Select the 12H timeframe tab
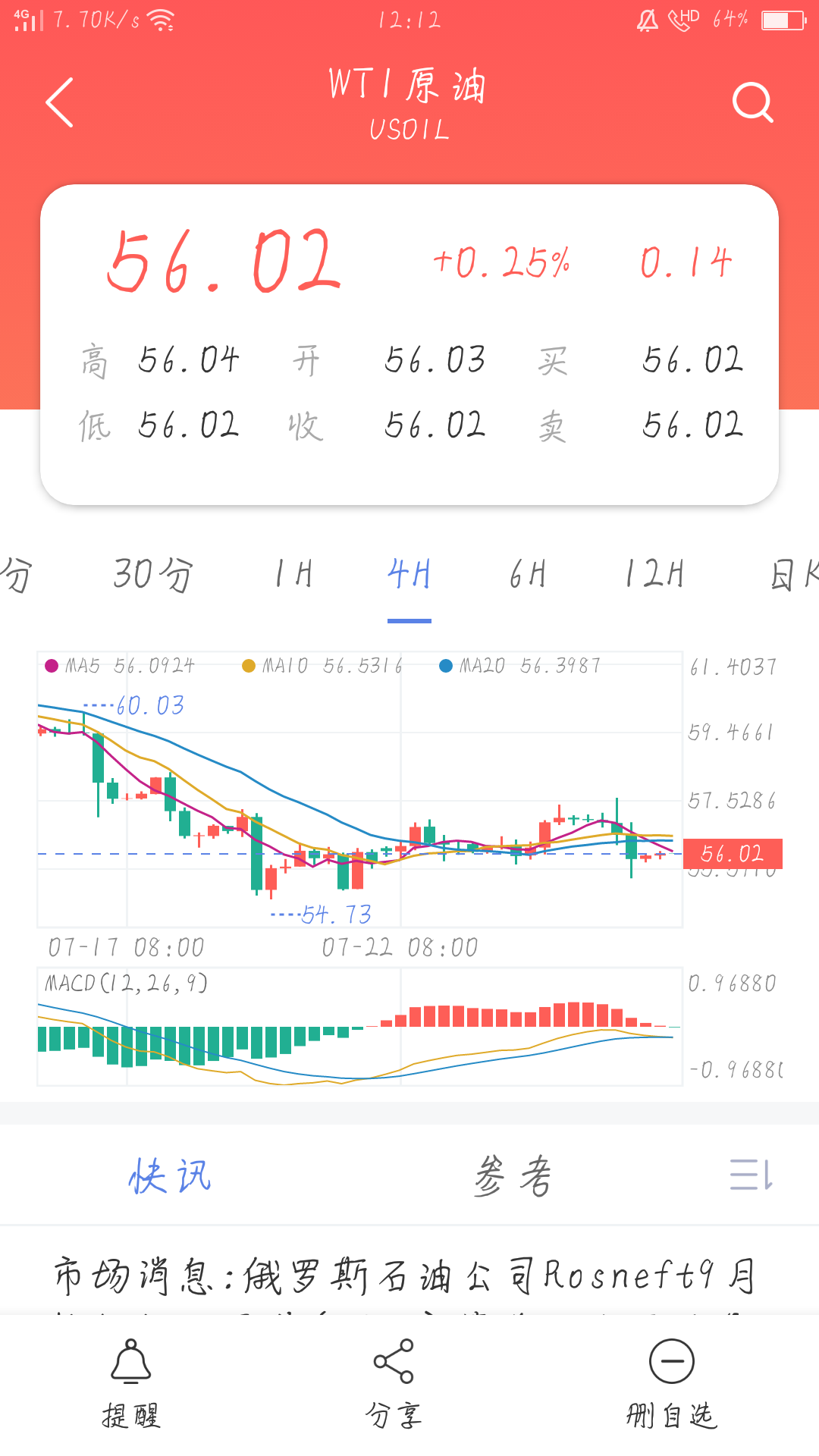The height and width of the screenshot is (1456, 819). pos(654,574)
